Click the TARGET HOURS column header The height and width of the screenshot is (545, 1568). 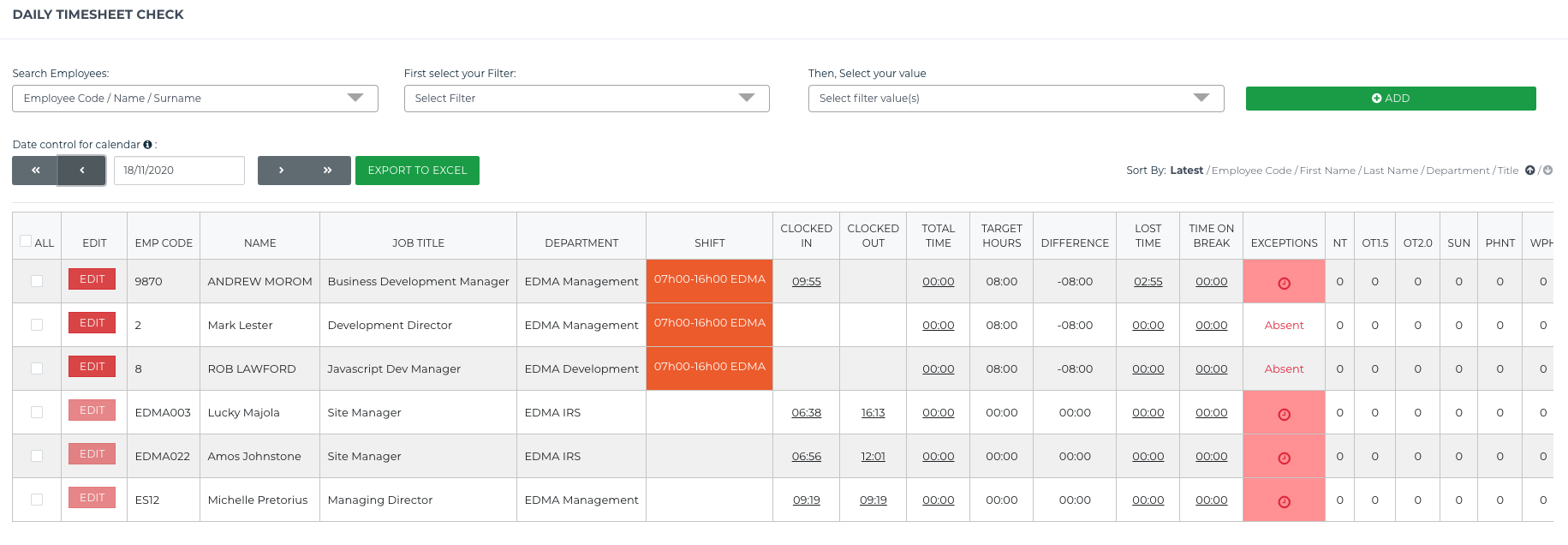click(x=1001, y=236)
